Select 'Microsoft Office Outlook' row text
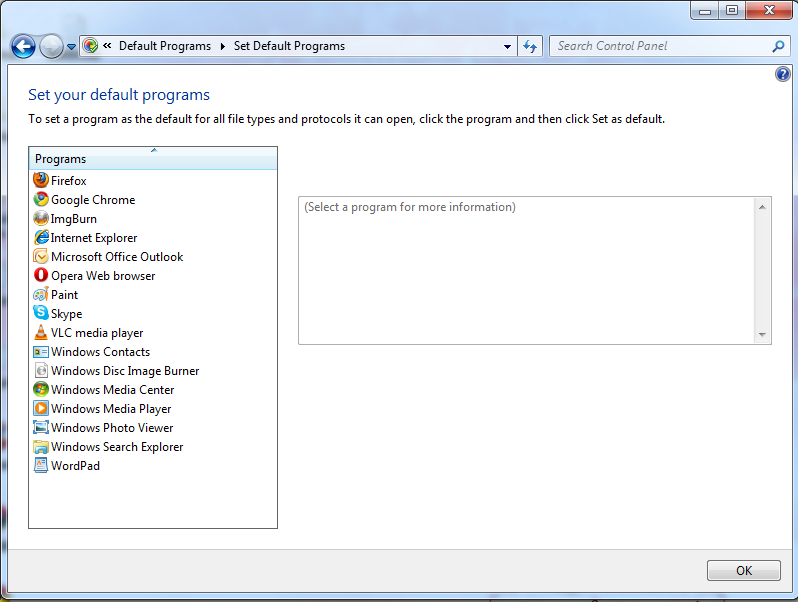The image size is (798, 602). pyautogui.click(x=117, y=256)
